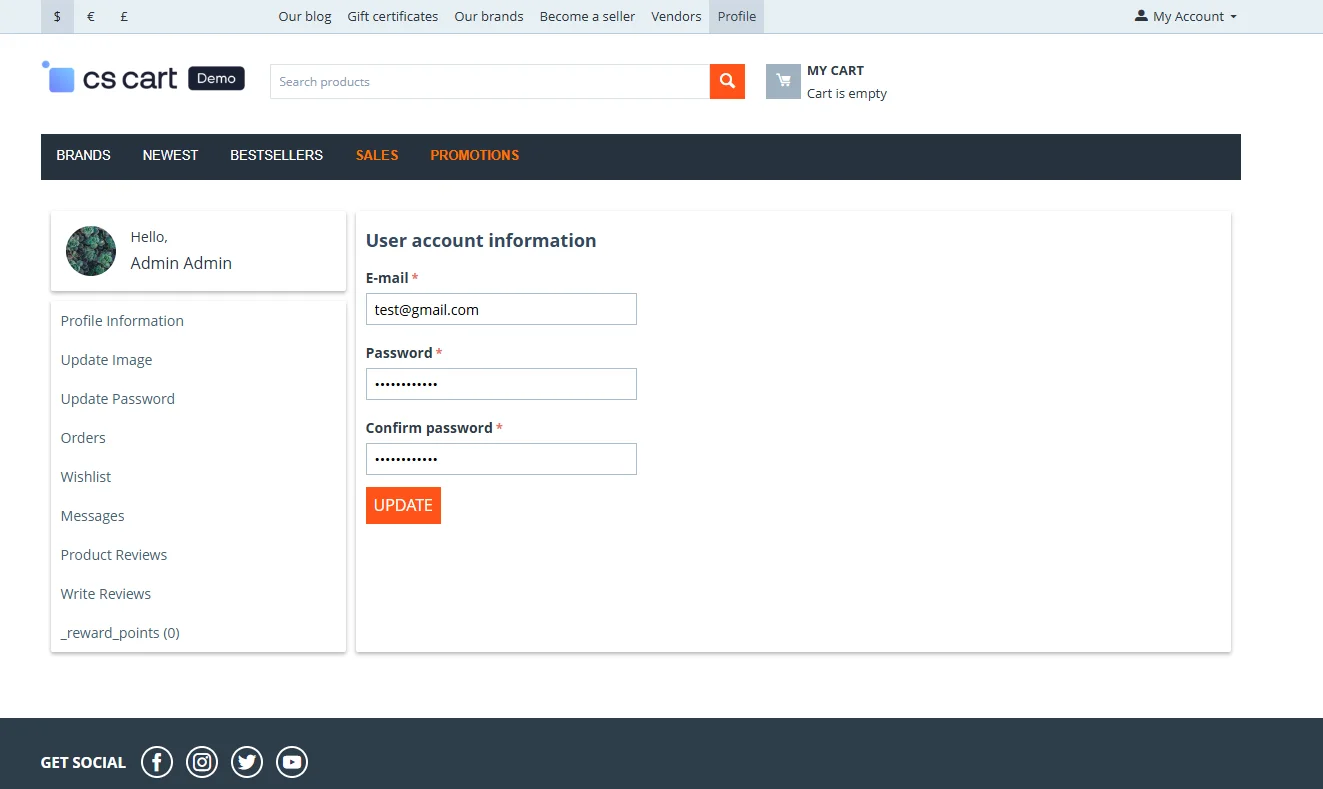Focus the Search products field
1323x789 pixels.
[489, 82]
